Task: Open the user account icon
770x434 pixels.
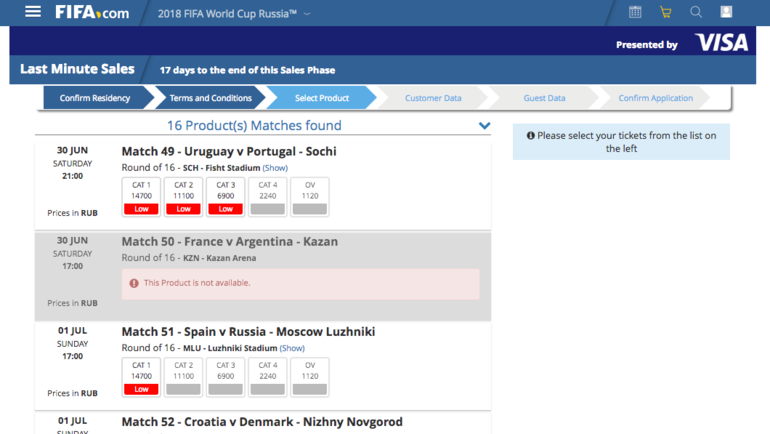Action: tap(727, 12)
